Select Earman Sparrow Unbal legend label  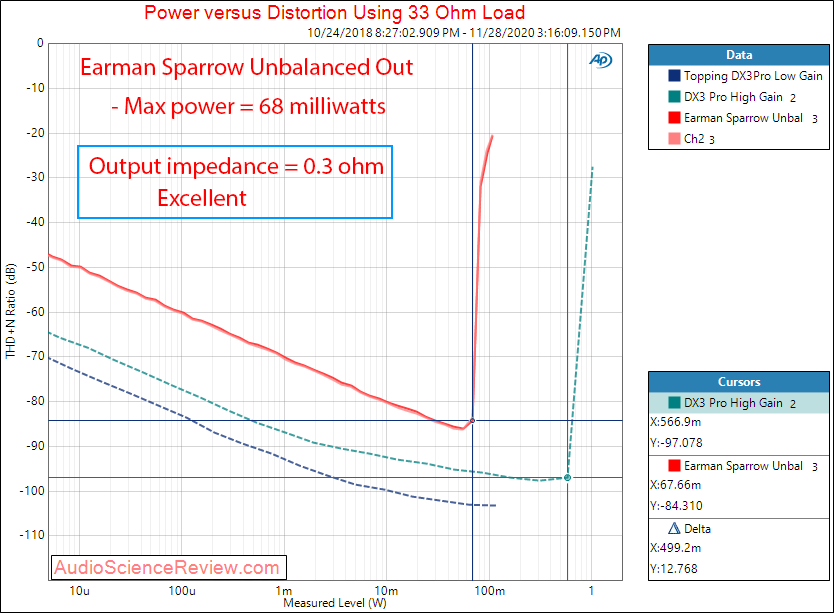(x=743, y=118)
